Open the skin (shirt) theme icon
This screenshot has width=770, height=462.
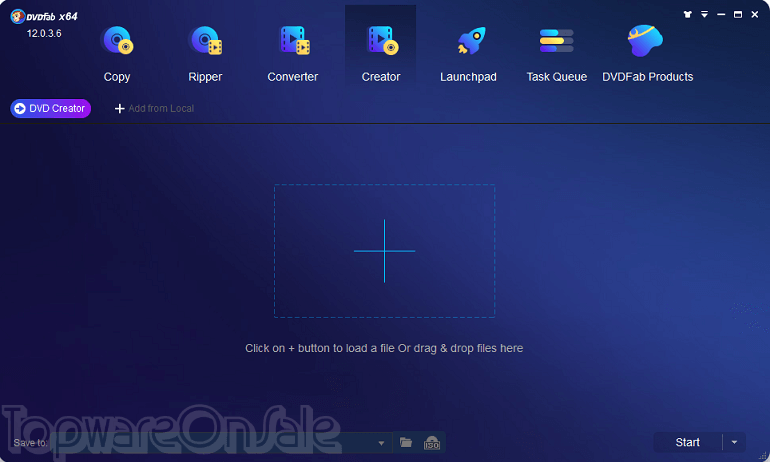tap(688, 15)
